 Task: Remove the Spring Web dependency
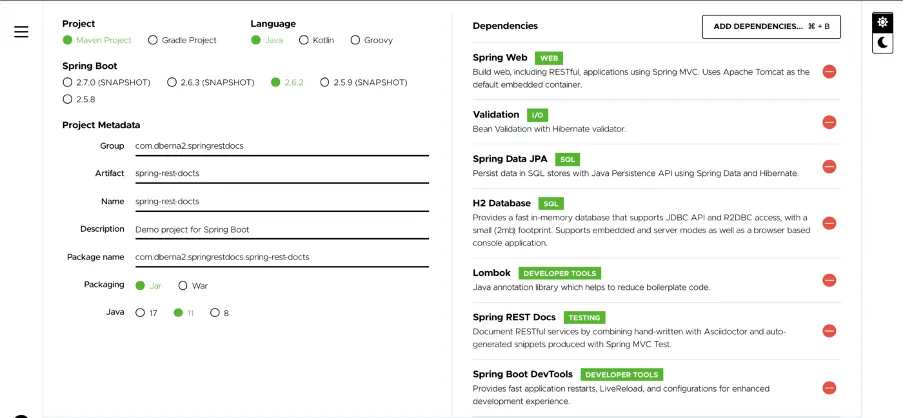tap(829, 71)
